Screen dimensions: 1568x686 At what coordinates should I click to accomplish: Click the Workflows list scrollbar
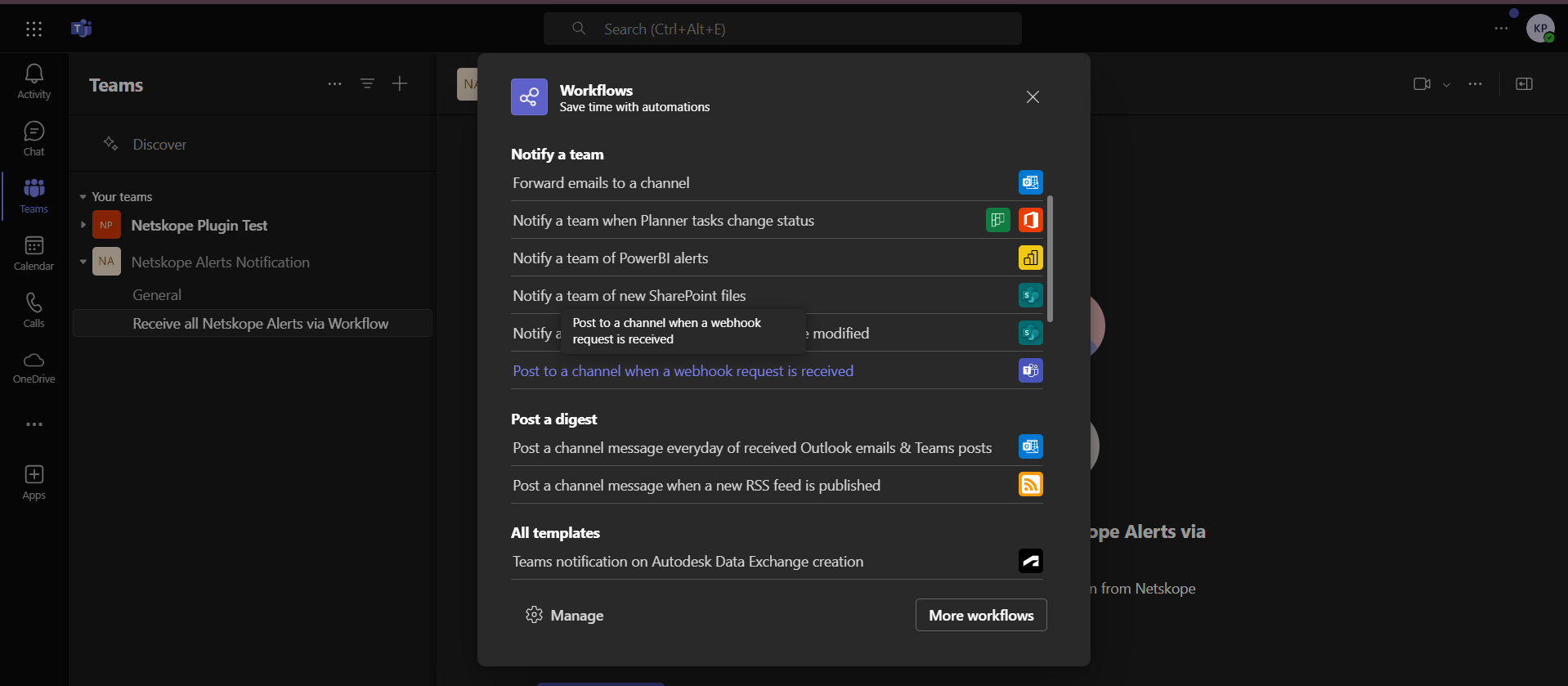point(1050,258)
